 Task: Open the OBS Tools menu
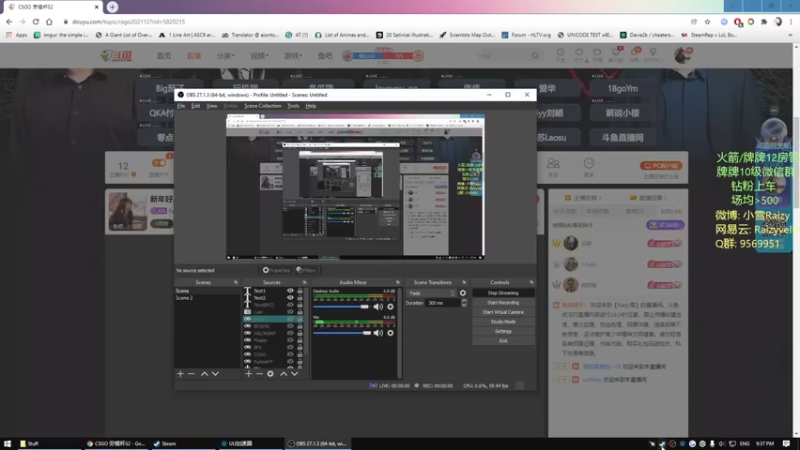pyautogui.click(x=293, y=106)
